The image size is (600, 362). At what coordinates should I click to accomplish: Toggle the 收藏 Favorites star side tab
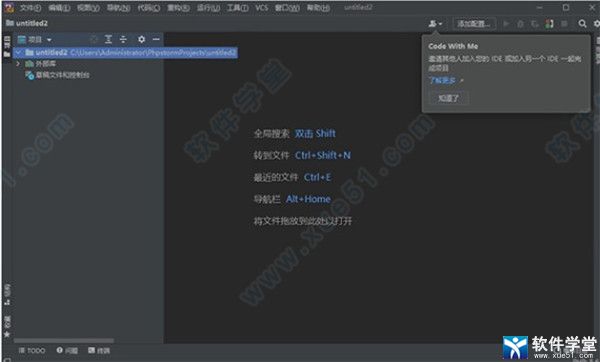tap(7, 326)
